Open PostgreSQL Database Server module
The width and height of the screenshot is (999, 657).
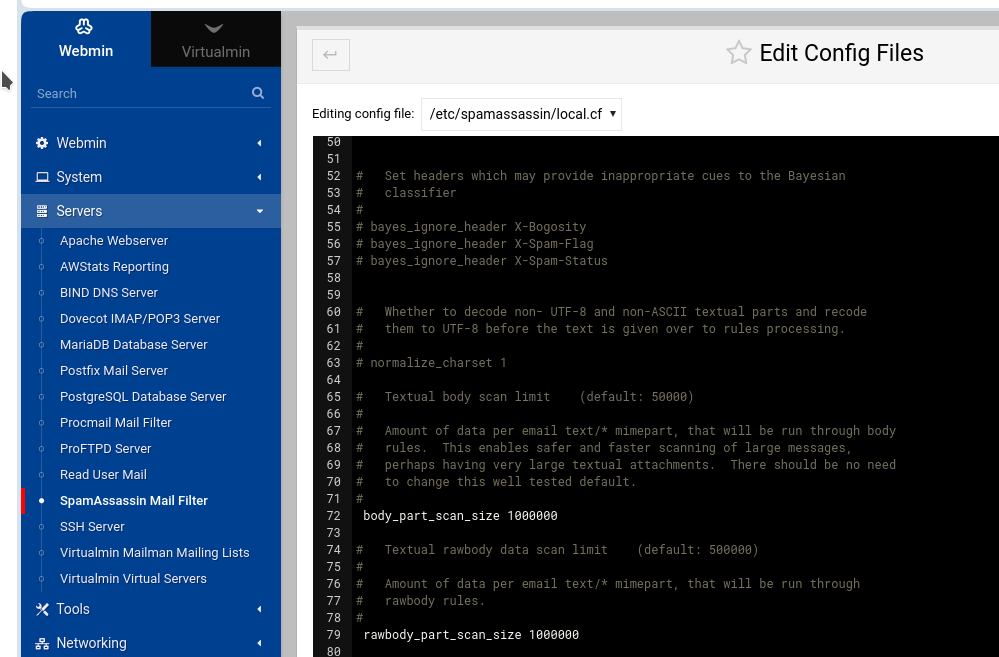[143, 396]
